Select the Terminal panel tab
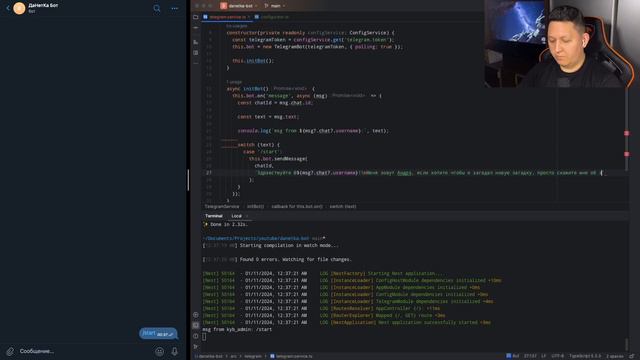This screenshot has width=640, height=360. tap(213, 216)
